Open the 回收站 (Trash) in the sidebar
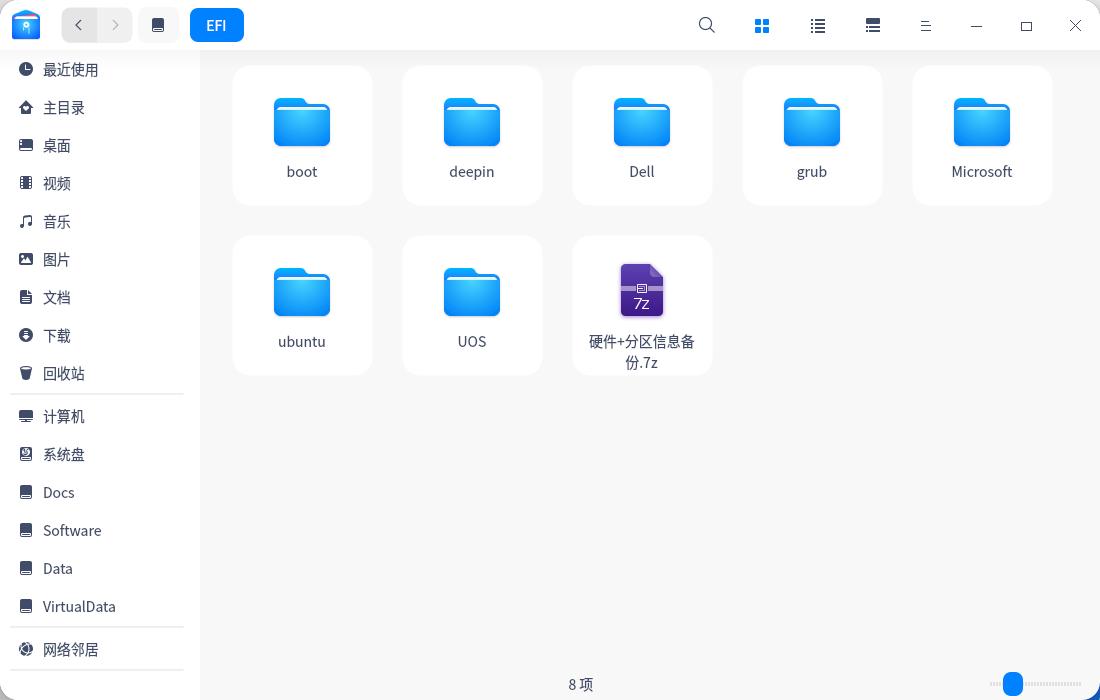The image size is (1100, 700). click(x=64, y=373)
